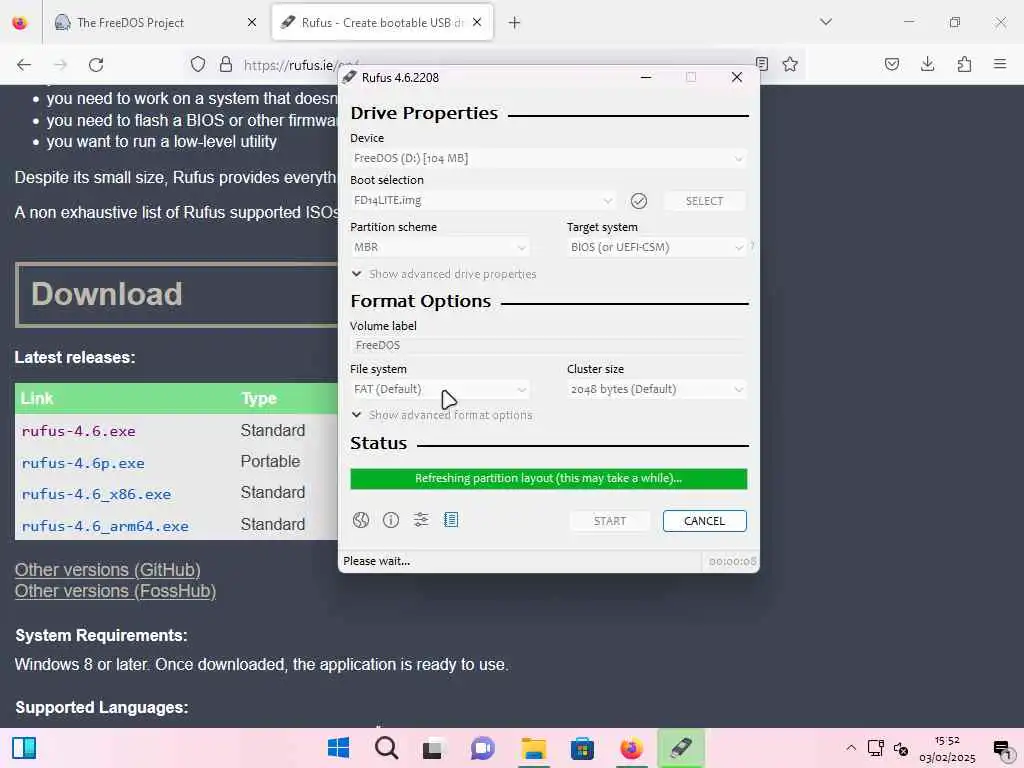Viewport: 1024px width, 768px height.
Task: Open the Target system dropdown
Action: (656, 247)
